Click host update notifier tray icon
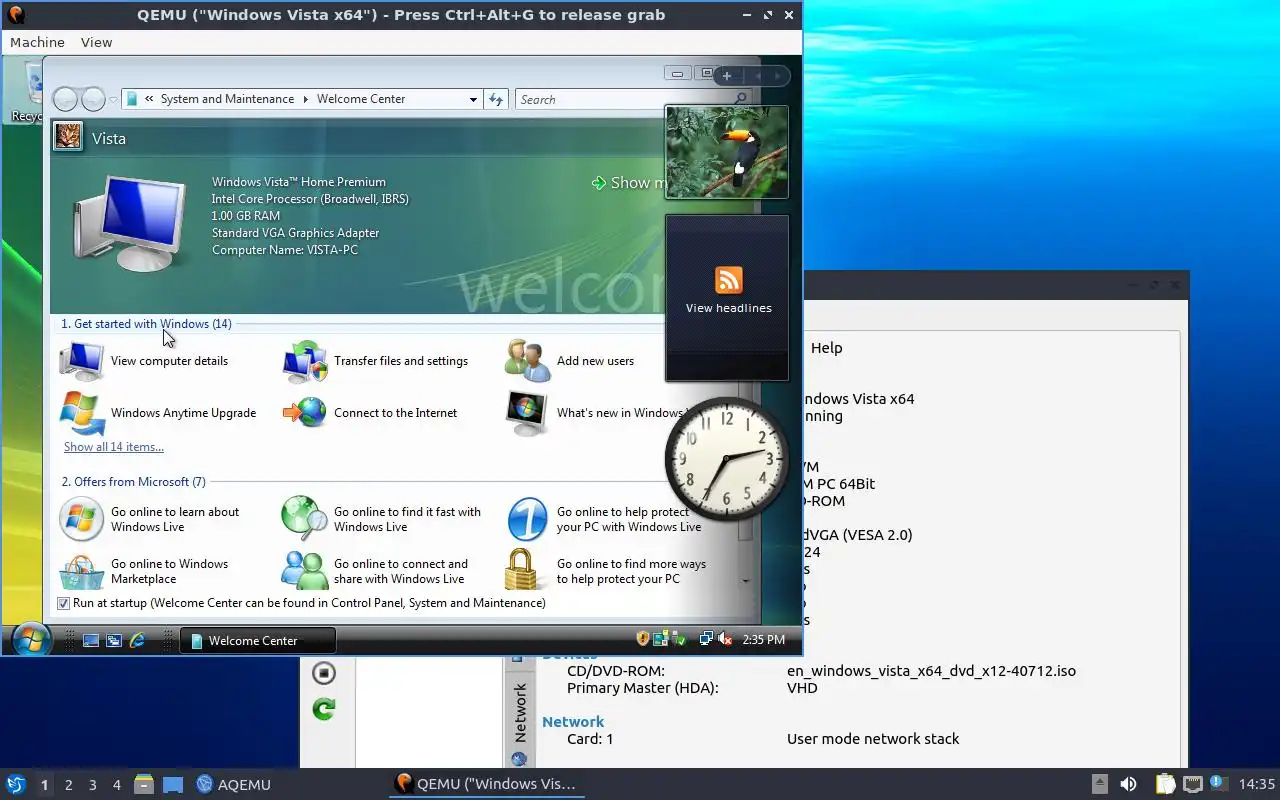 pos(1218,784)
